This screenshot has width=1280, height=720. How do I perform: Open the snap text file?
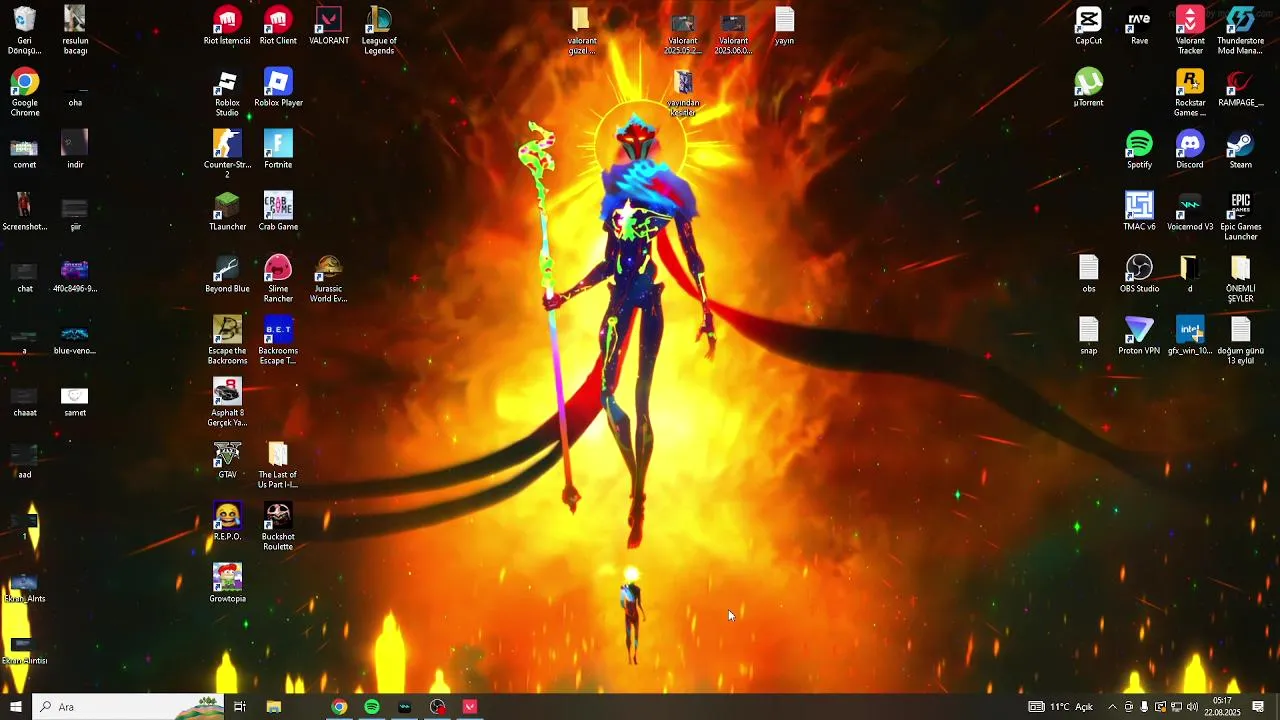coord(1089,336)
